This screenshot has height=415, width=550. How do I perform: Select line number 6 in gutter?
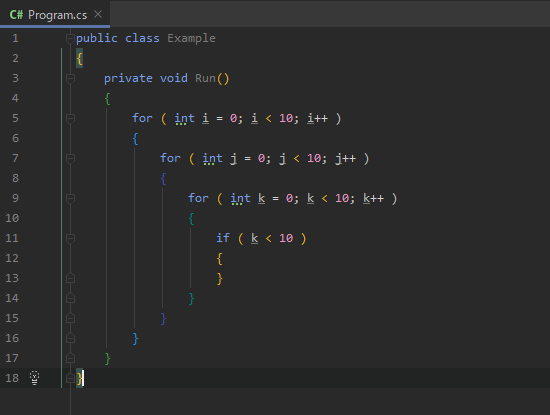click(15, 138)
